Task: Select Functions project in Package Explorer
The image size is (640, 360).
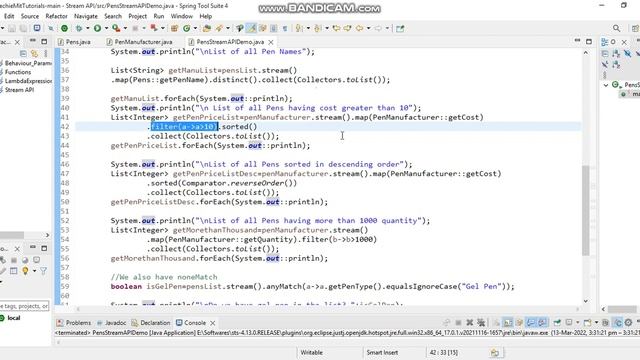Action: (x=18, y=72)
